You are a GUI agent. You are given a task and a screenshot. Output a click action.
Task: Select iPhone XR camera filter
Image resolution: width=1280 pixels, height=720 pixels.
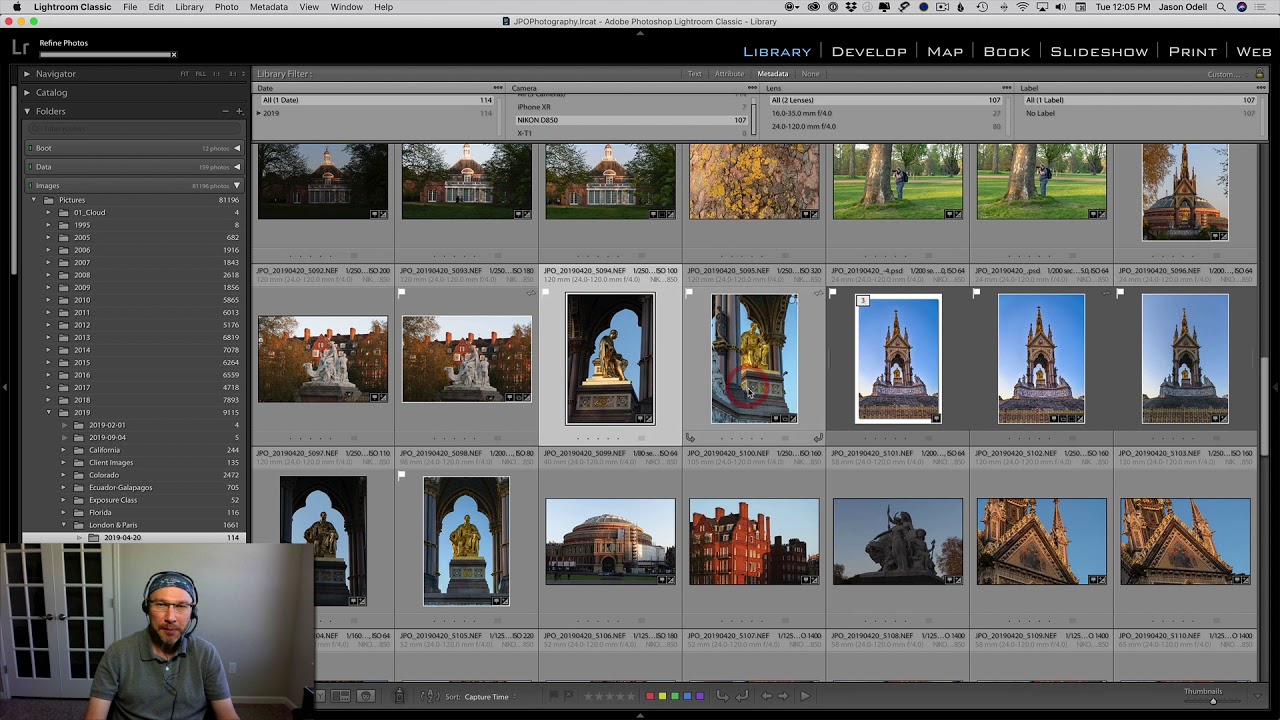pyautogui.click(x=630, y=107)
